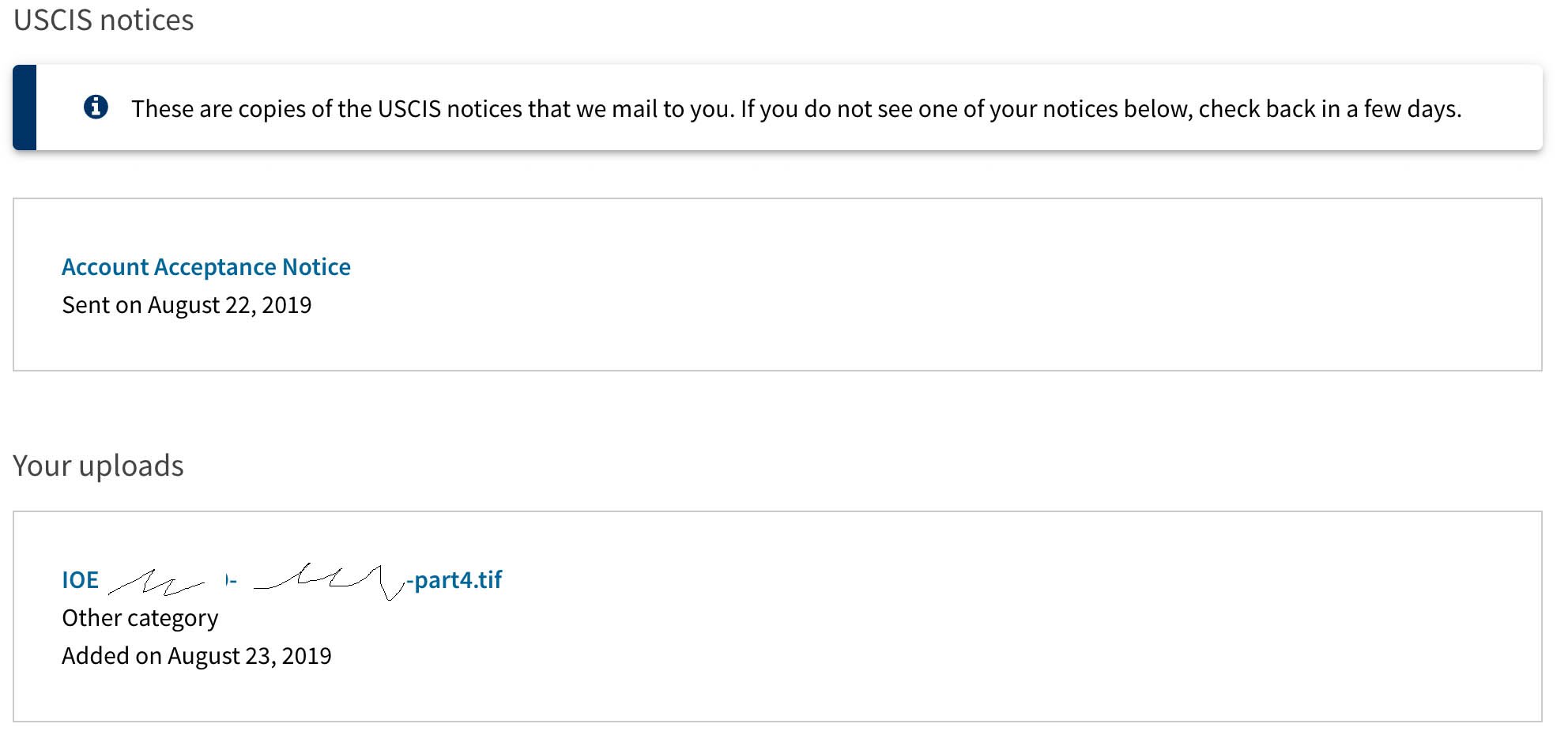1568x754 pixels.
Task: Click the first scribbled redaction after IOE
Action: [x=156, y=582]
